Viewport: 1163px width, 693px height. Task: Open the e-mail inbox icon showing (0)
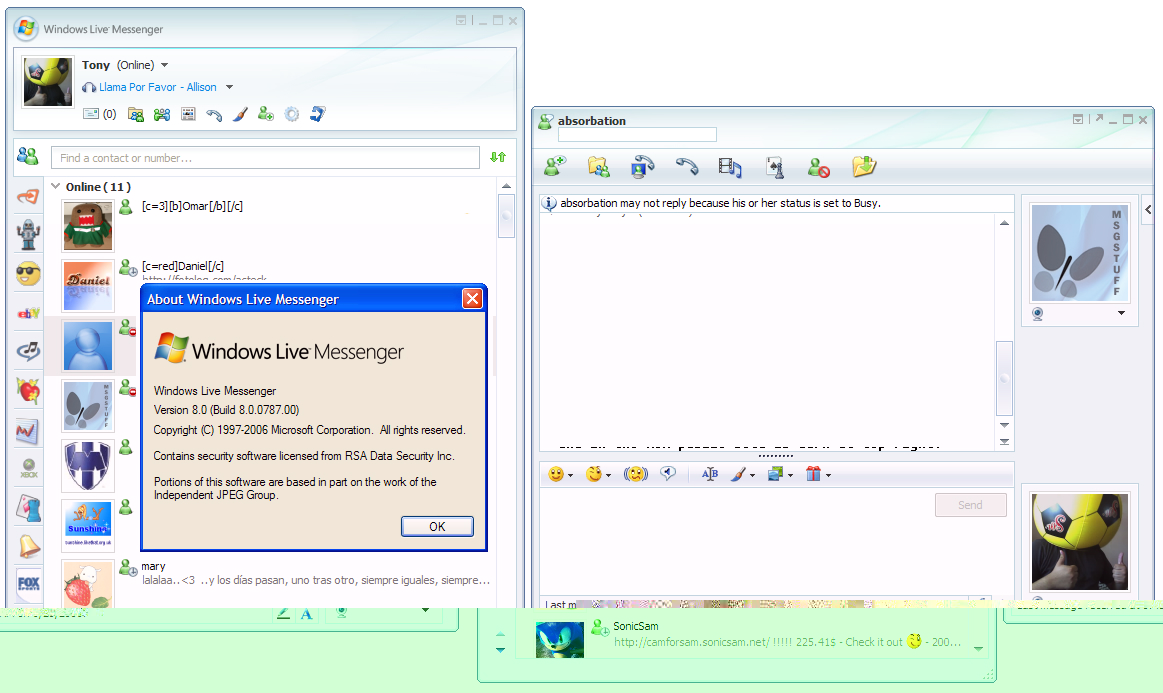coord(99,114)
